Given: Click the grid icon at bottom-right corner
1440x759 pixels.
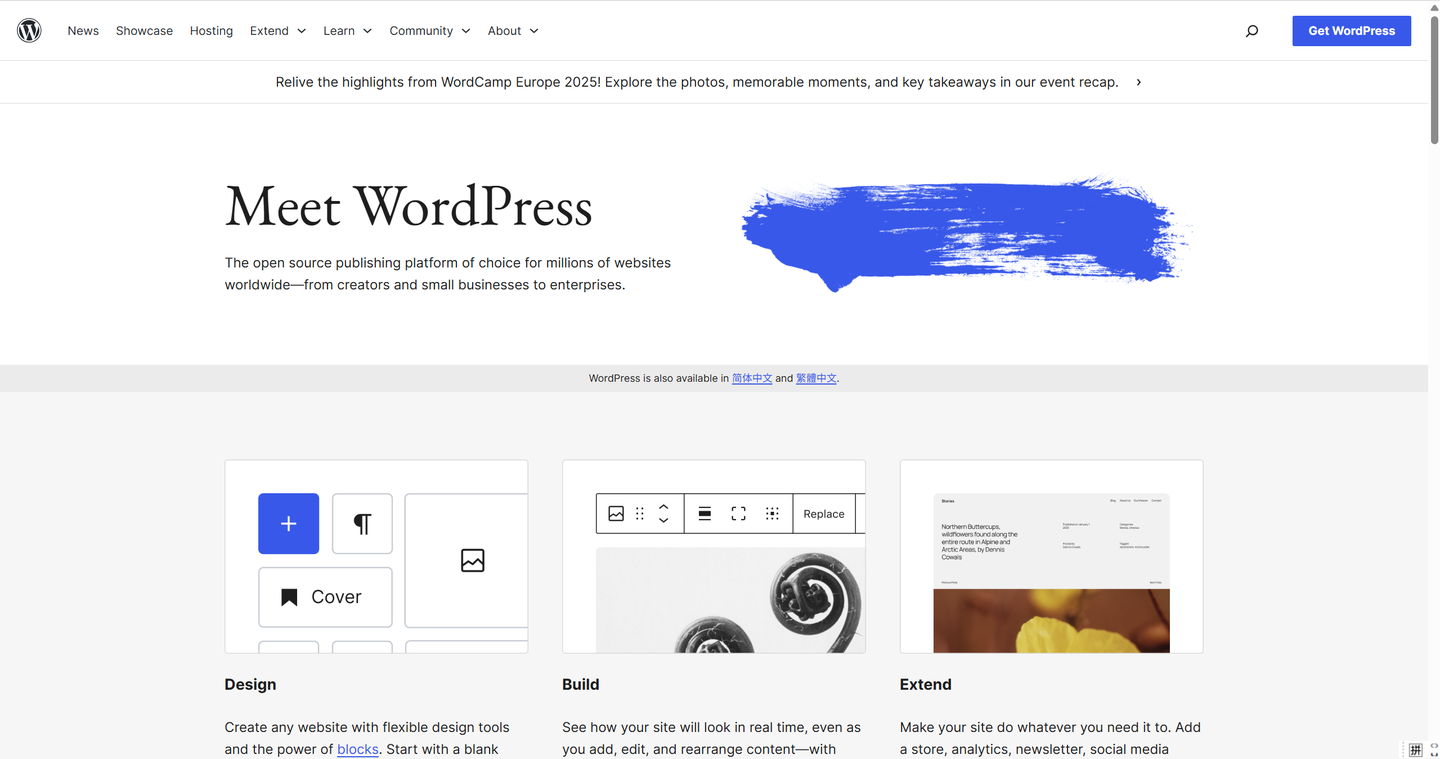Looking at the screenshot, I should click(1415, 750).
